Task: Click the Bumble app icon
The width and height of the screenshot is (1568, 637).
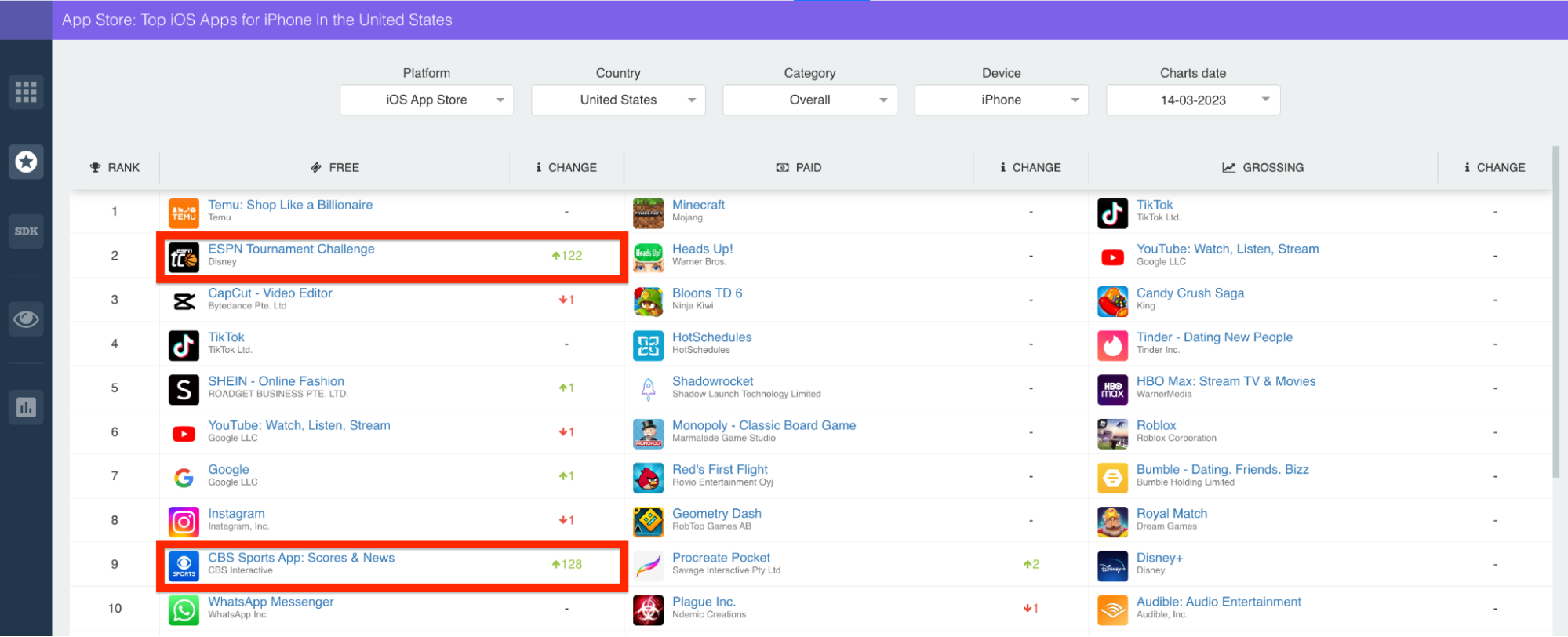Action: click(1112, 477)
